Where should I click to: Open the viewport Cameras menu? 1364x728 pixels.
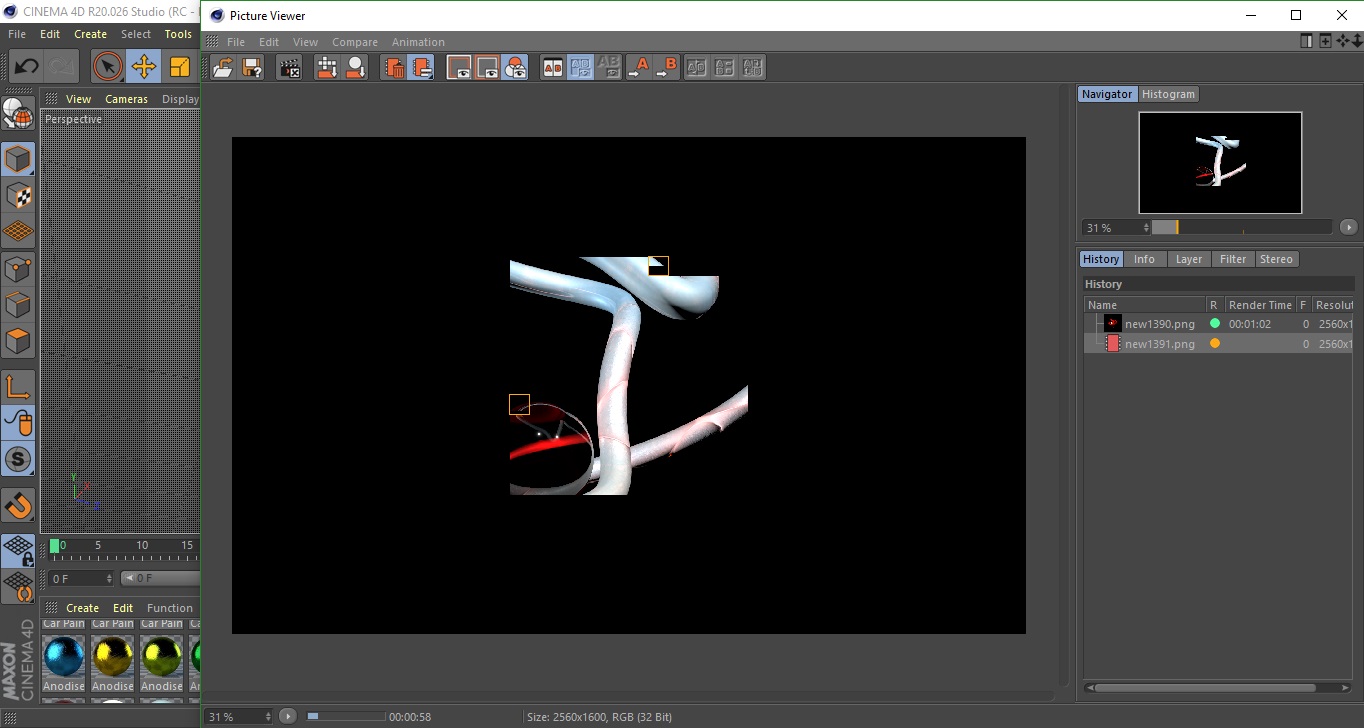click(127, 99)
